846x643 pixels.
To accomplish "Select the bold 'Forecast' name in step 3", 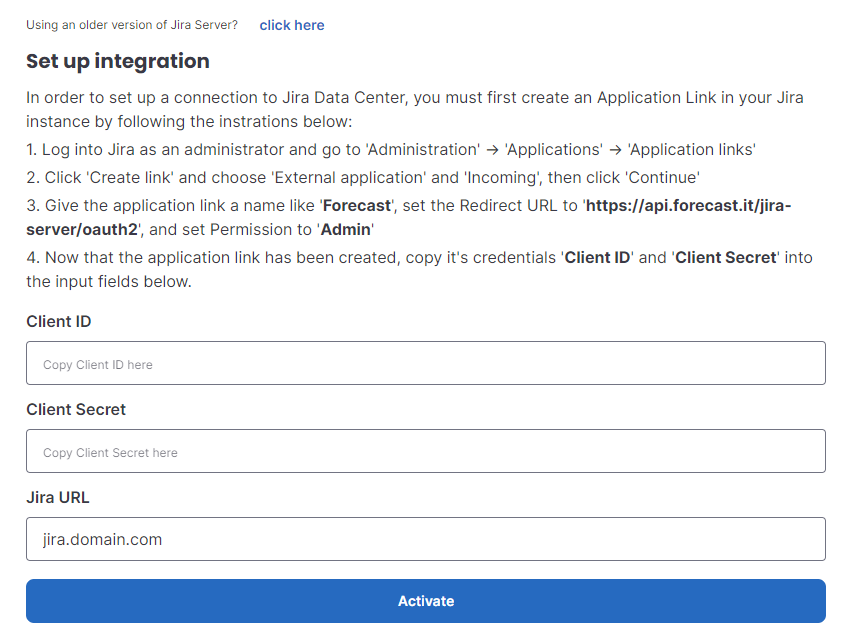I will [x=357, y=206].
